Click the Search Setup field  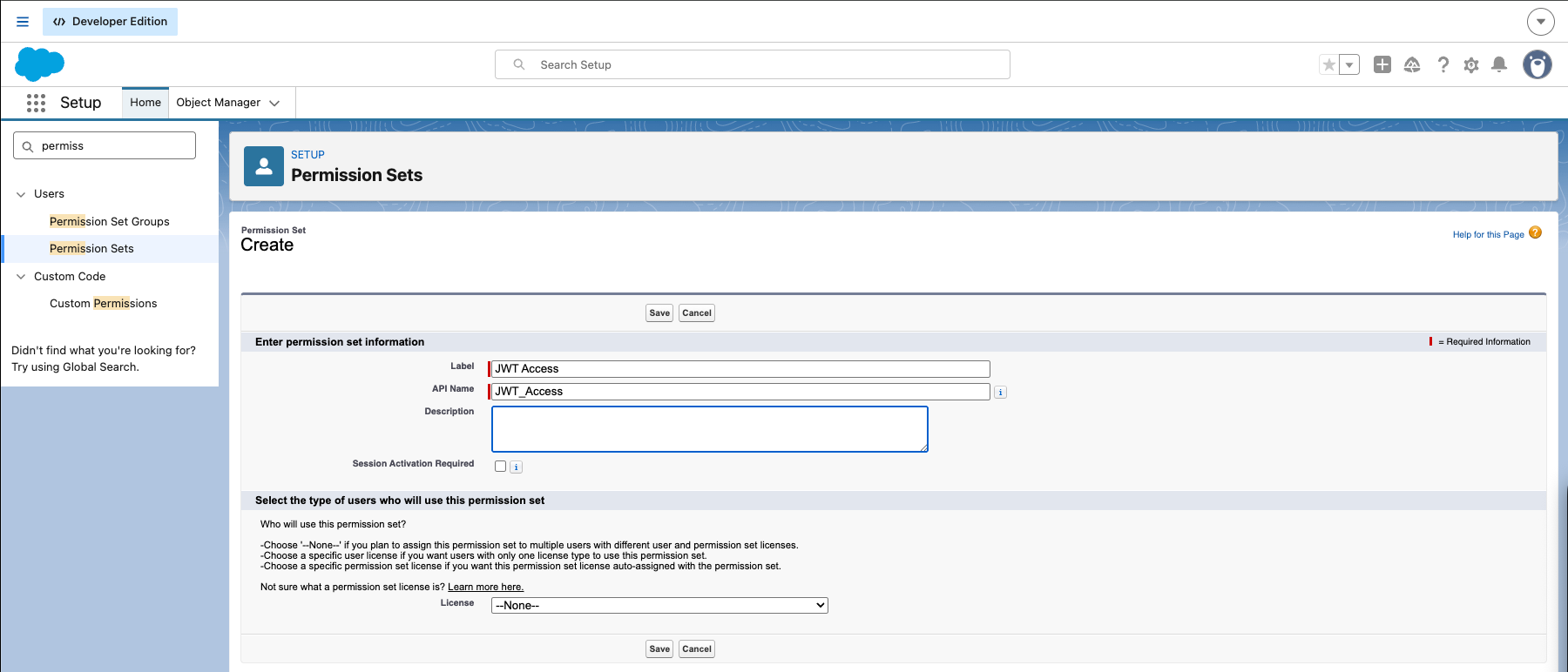tap(753, 64)
